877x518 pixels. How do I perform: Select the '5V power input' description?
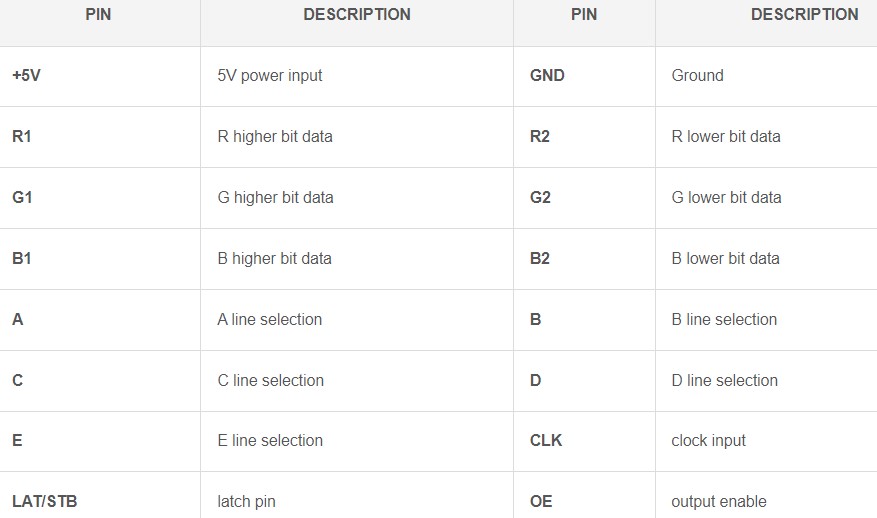click(x=270, y=76)
